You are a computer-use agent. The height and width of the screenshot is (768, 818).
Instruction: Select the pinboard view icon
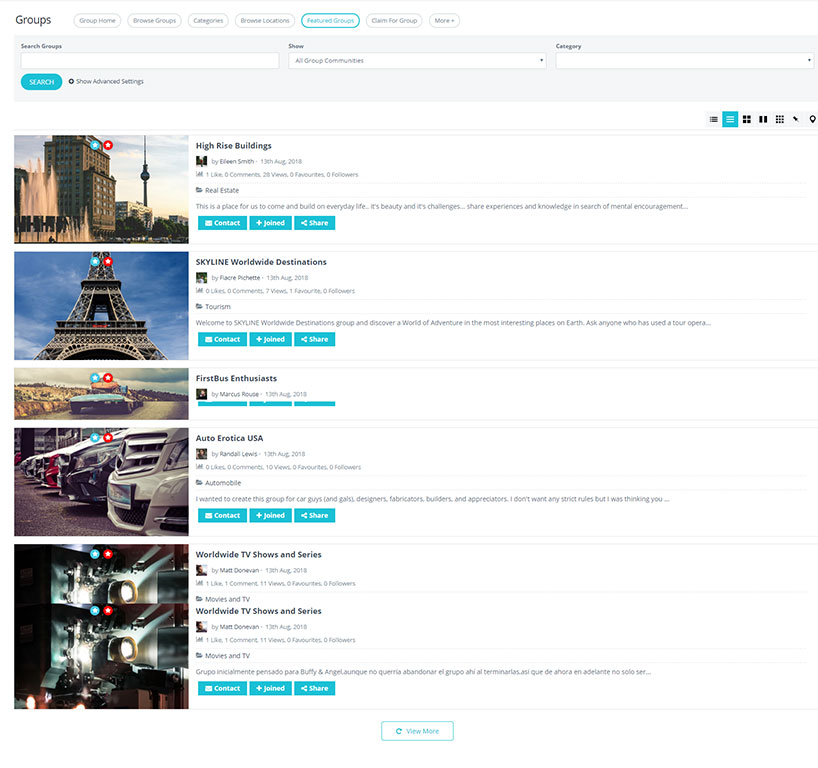796,119
